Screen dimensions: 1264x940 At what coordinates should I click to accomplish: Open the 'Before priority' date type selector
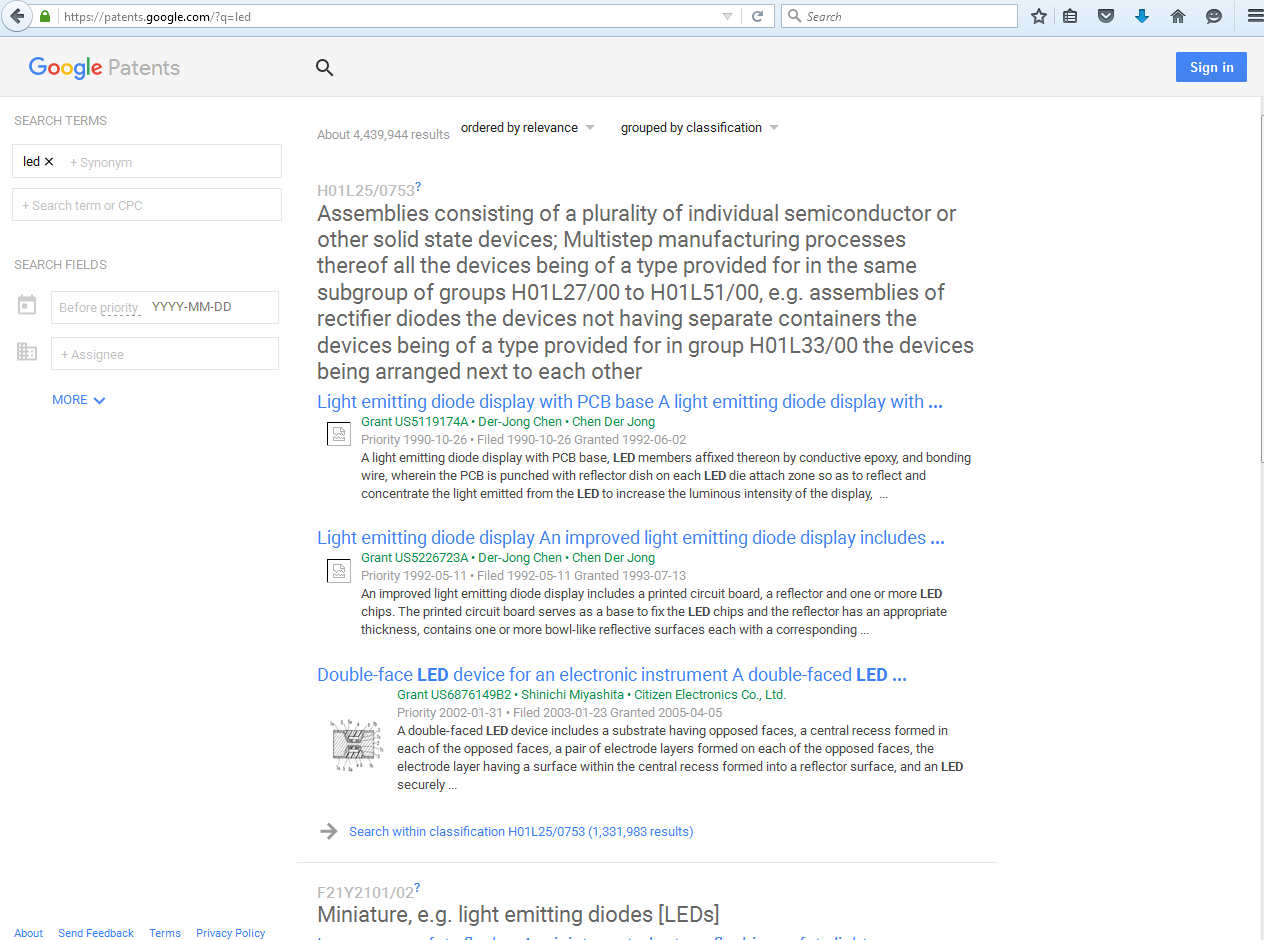point(99,308)
